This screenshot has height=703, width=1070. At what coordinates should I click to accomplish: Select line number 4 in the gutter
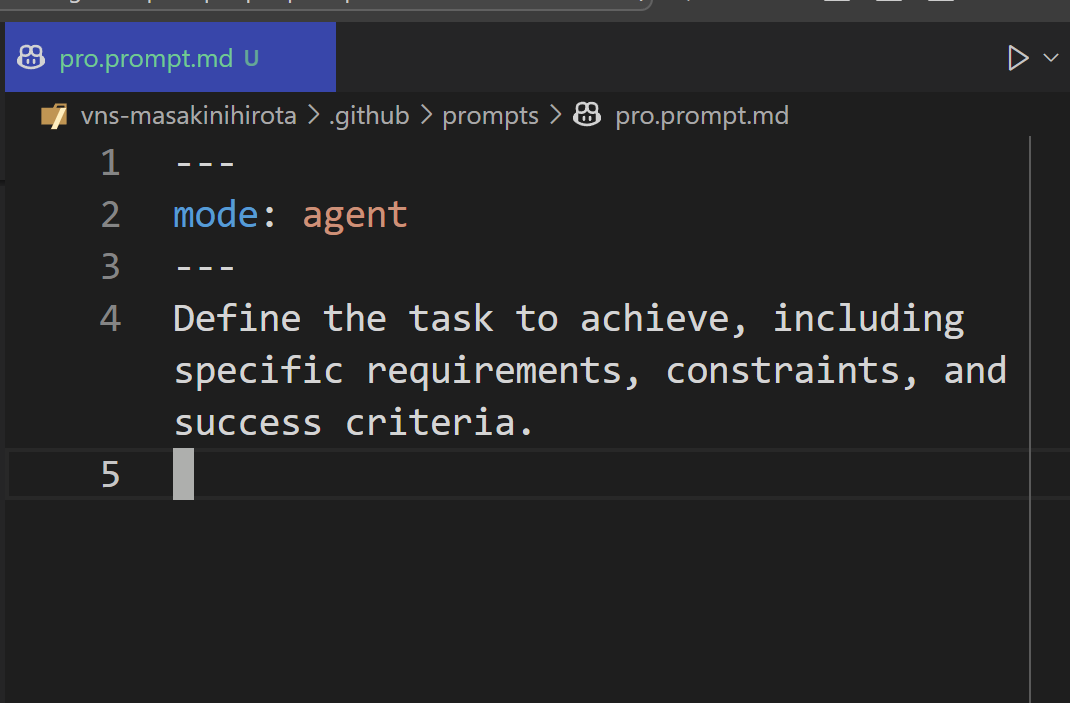[111, 319]
